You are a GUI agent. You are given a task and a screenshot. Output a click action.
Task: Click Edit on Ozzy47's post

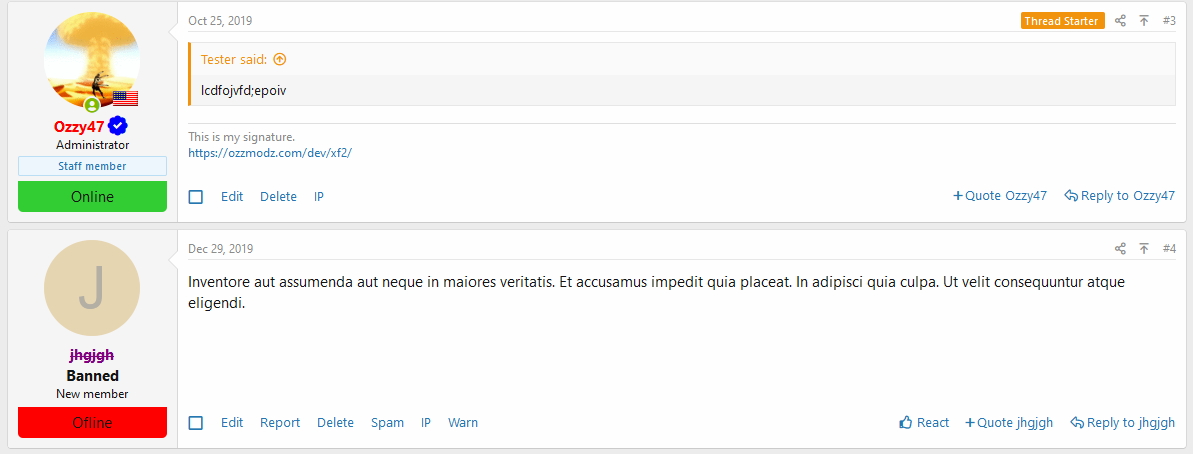tap(232, 197)
